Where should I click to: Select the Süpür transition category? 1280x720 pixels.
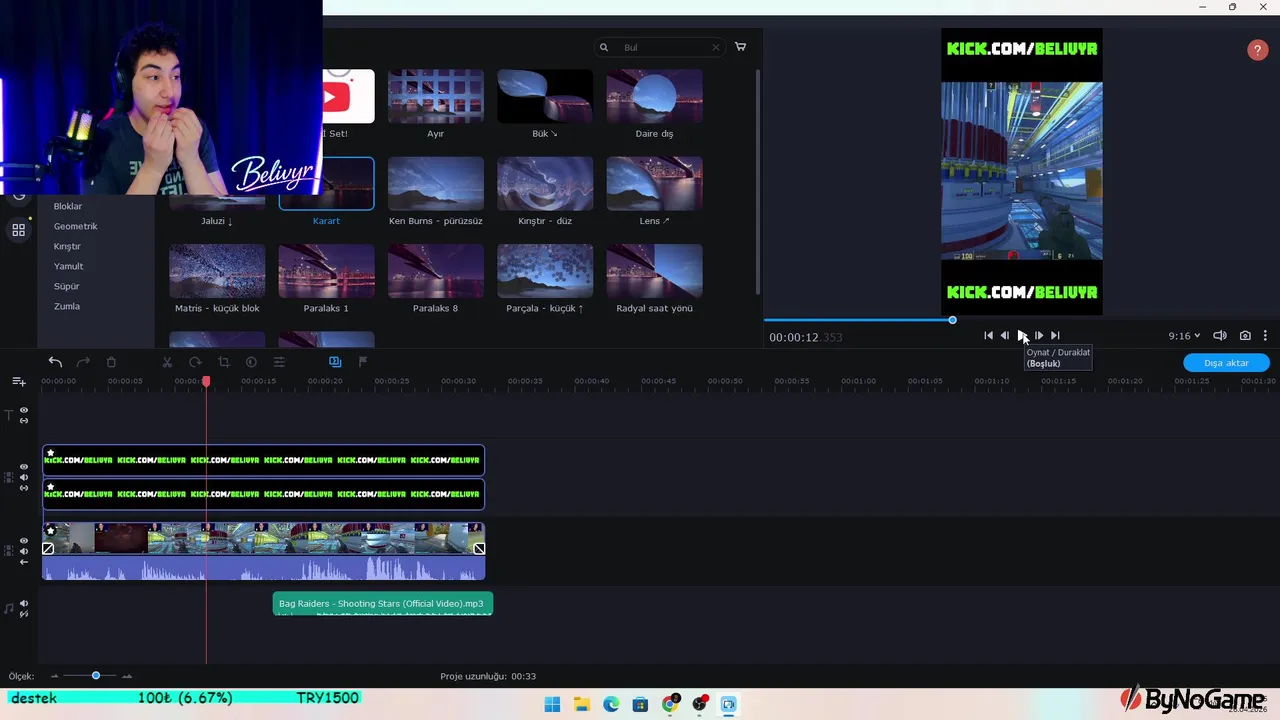[x=66, y=286]
